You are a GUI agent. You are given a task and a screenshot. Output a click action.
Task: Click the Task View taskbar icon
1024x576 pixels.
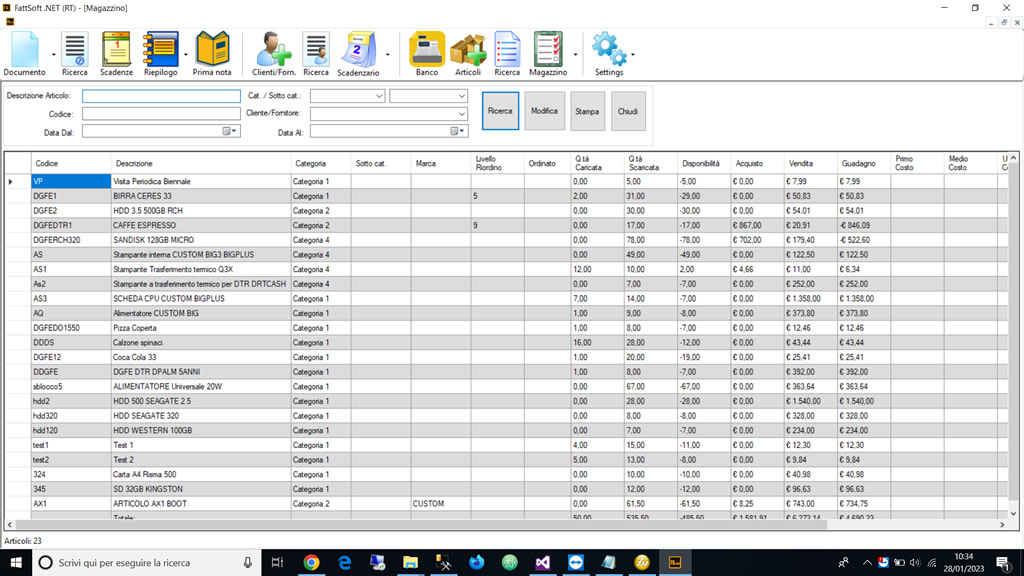coord(278,562)
